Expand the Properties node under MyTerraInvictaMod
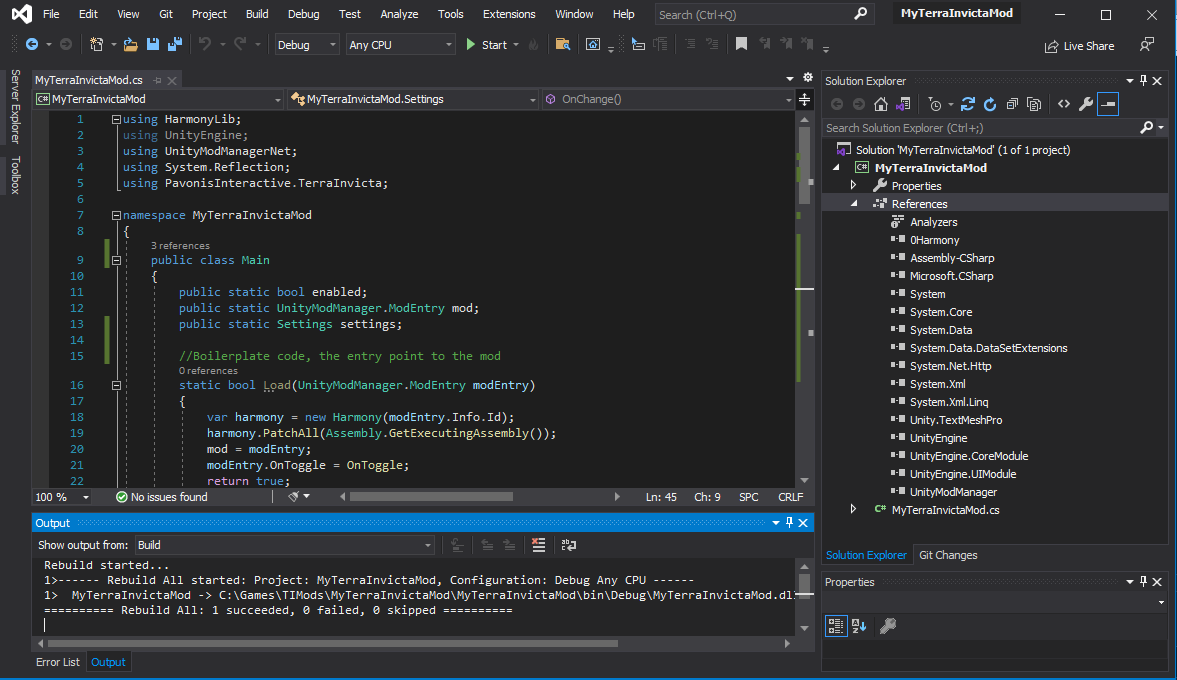1177x680 pixels. click(x=851, y=185)
